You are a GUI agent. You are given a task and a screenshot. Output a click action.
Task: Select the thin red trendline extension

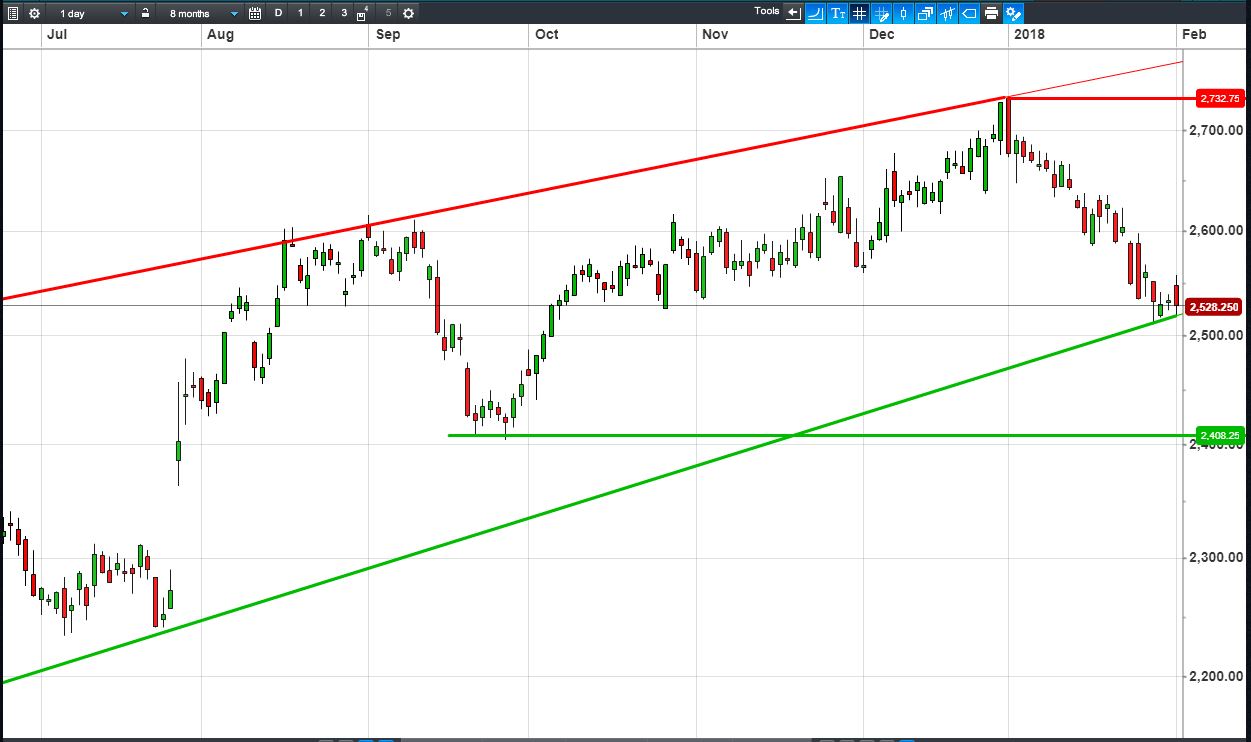point(1095,80)
